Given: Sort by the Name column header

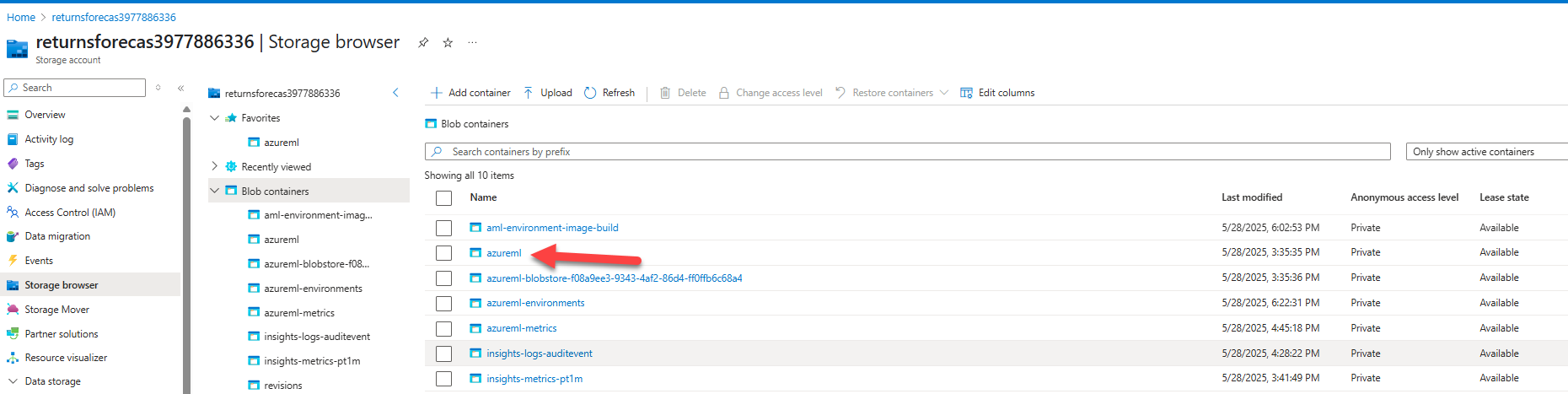Looking at the screenshot, I should pyautogui.click(x=483, y=197).
